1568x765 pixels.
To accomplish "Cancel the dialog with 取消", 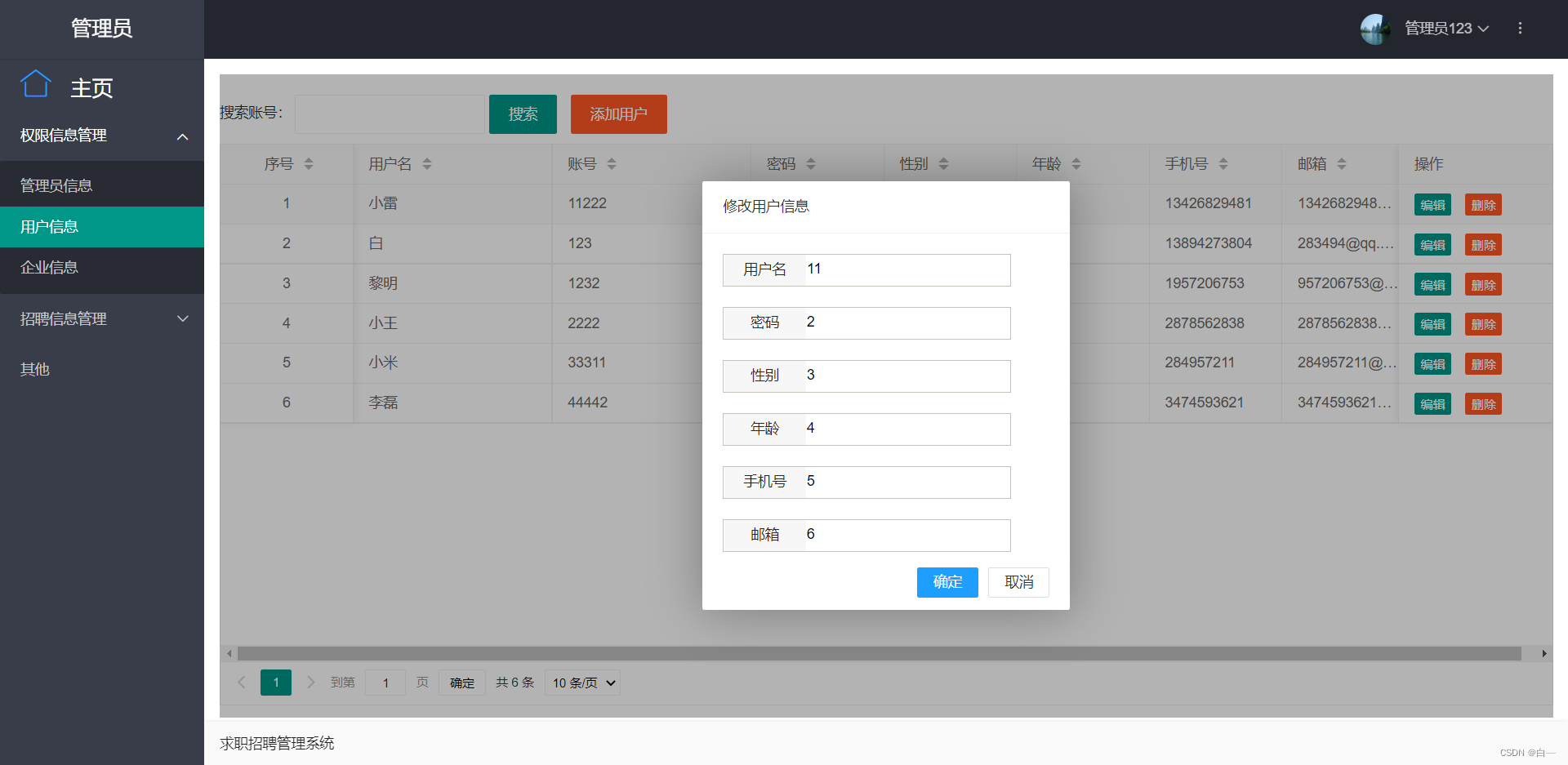I will (x=1018, y=582).
